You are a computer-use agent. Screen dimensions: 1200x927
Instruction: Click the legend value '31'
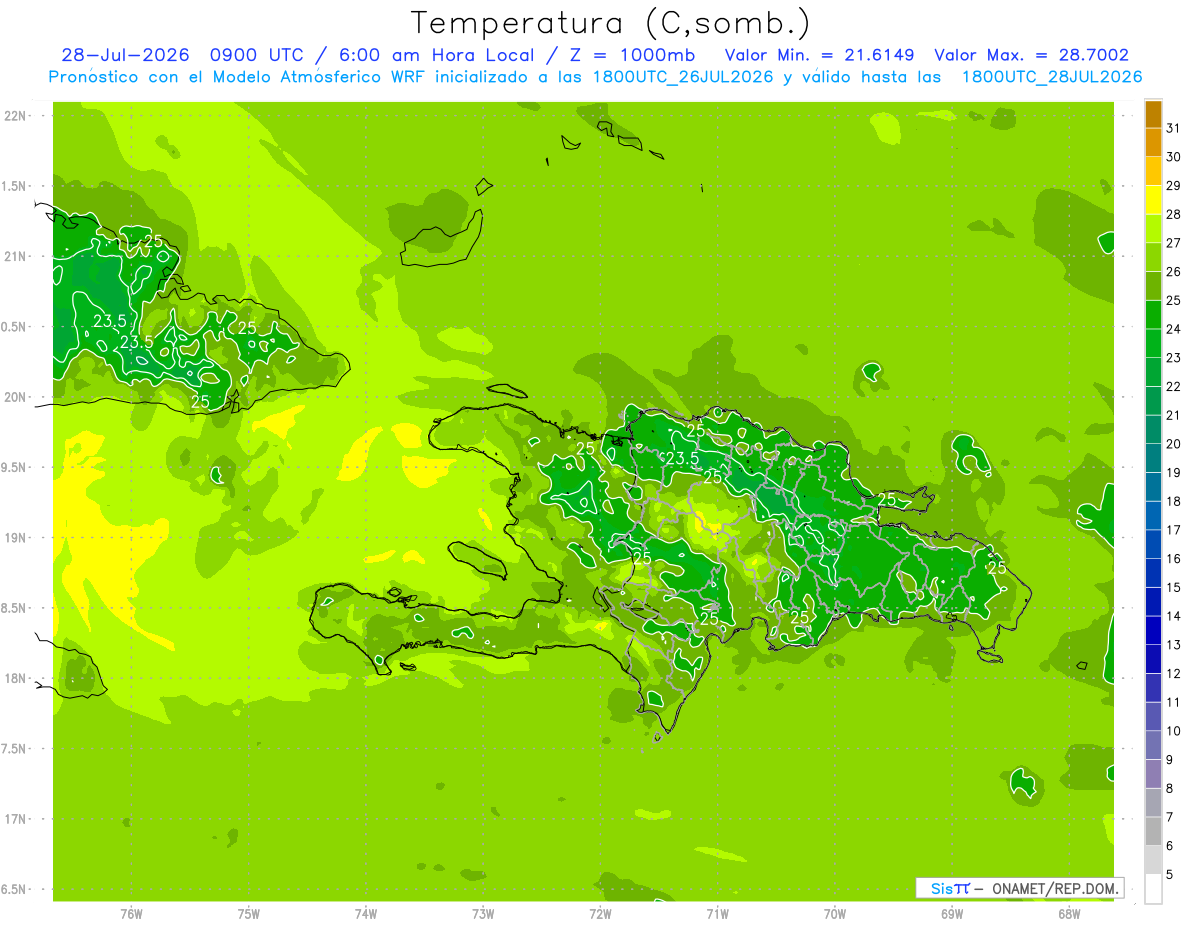(x=1173, y=128)
